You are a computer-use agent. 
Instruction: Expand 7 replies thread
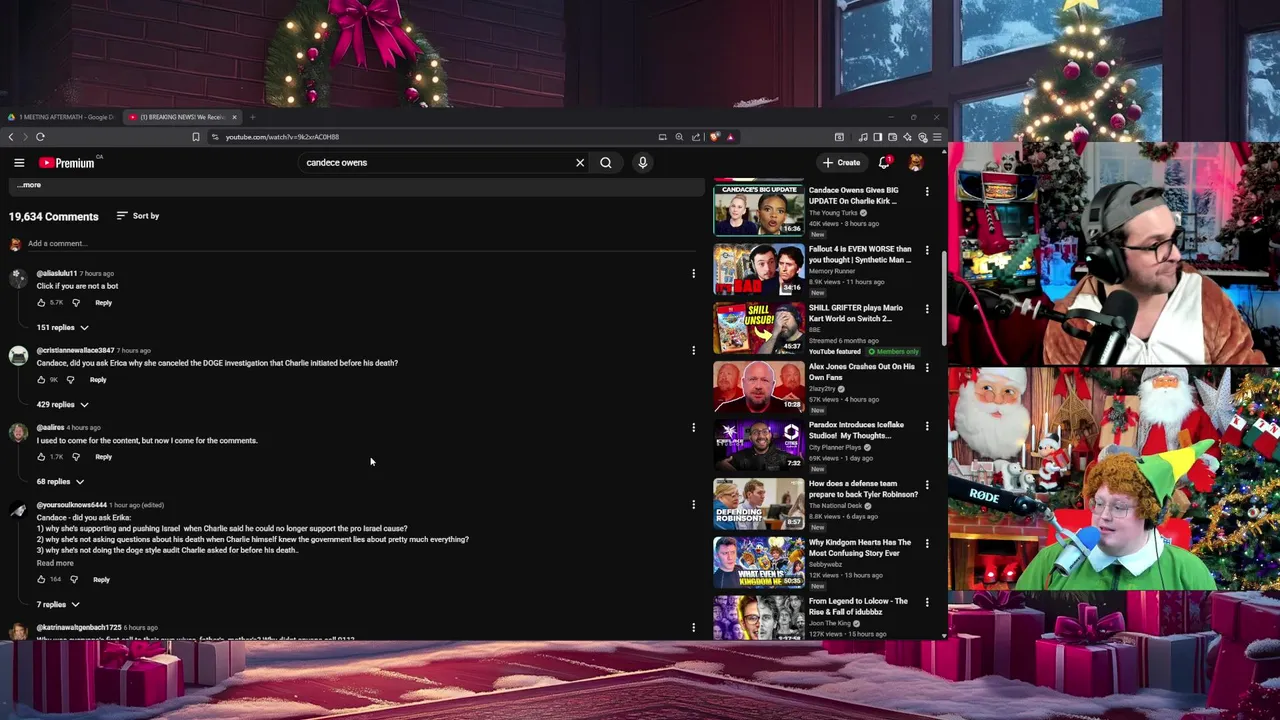point(58,605)
